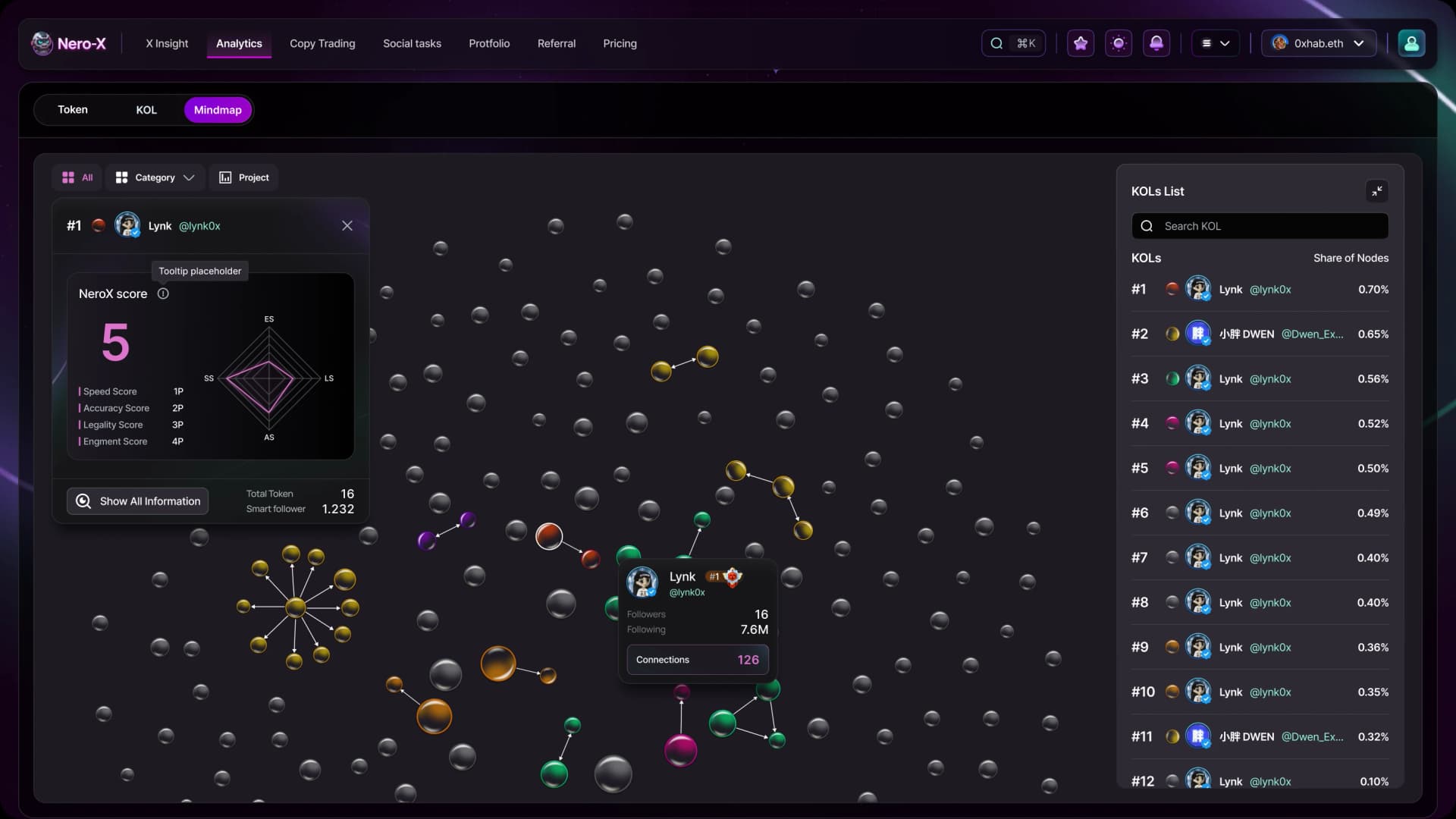Open the Copy Trading menu item
Image resolution: width=1456 pixels, height=819 pixels.
click(322, 43)
